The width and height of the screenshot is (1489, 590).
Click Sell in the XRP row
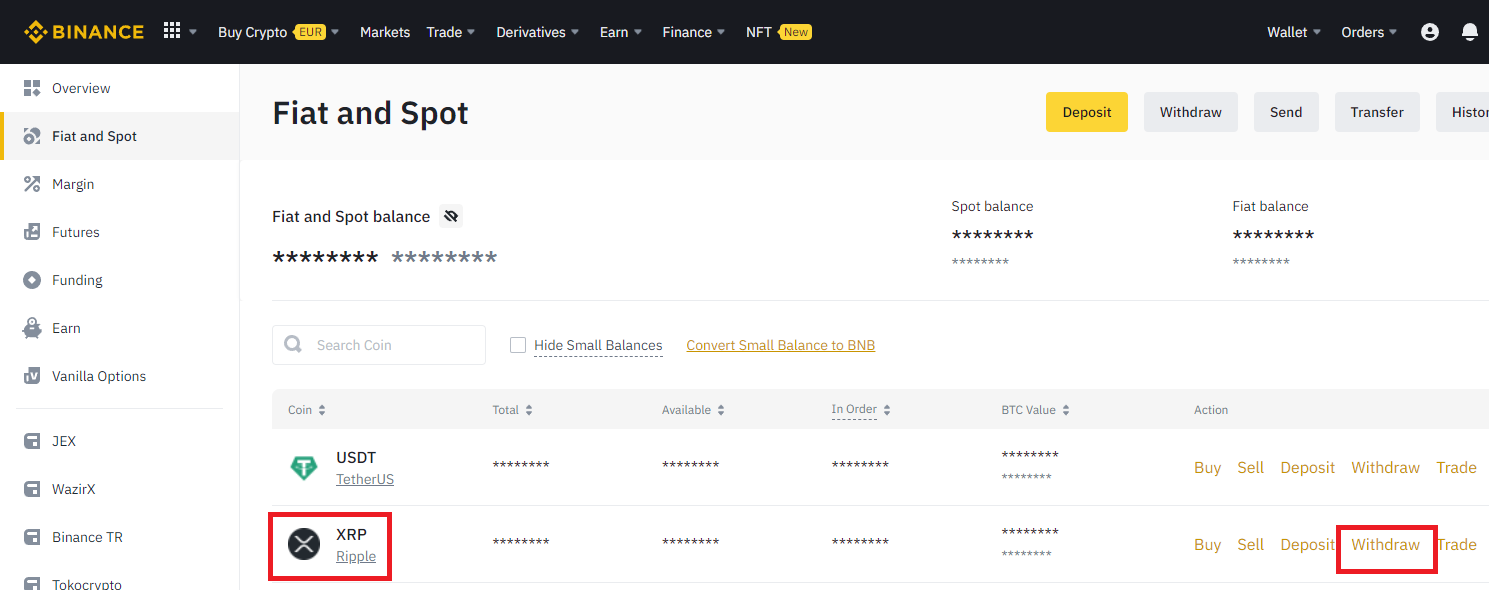(1250, 545)
